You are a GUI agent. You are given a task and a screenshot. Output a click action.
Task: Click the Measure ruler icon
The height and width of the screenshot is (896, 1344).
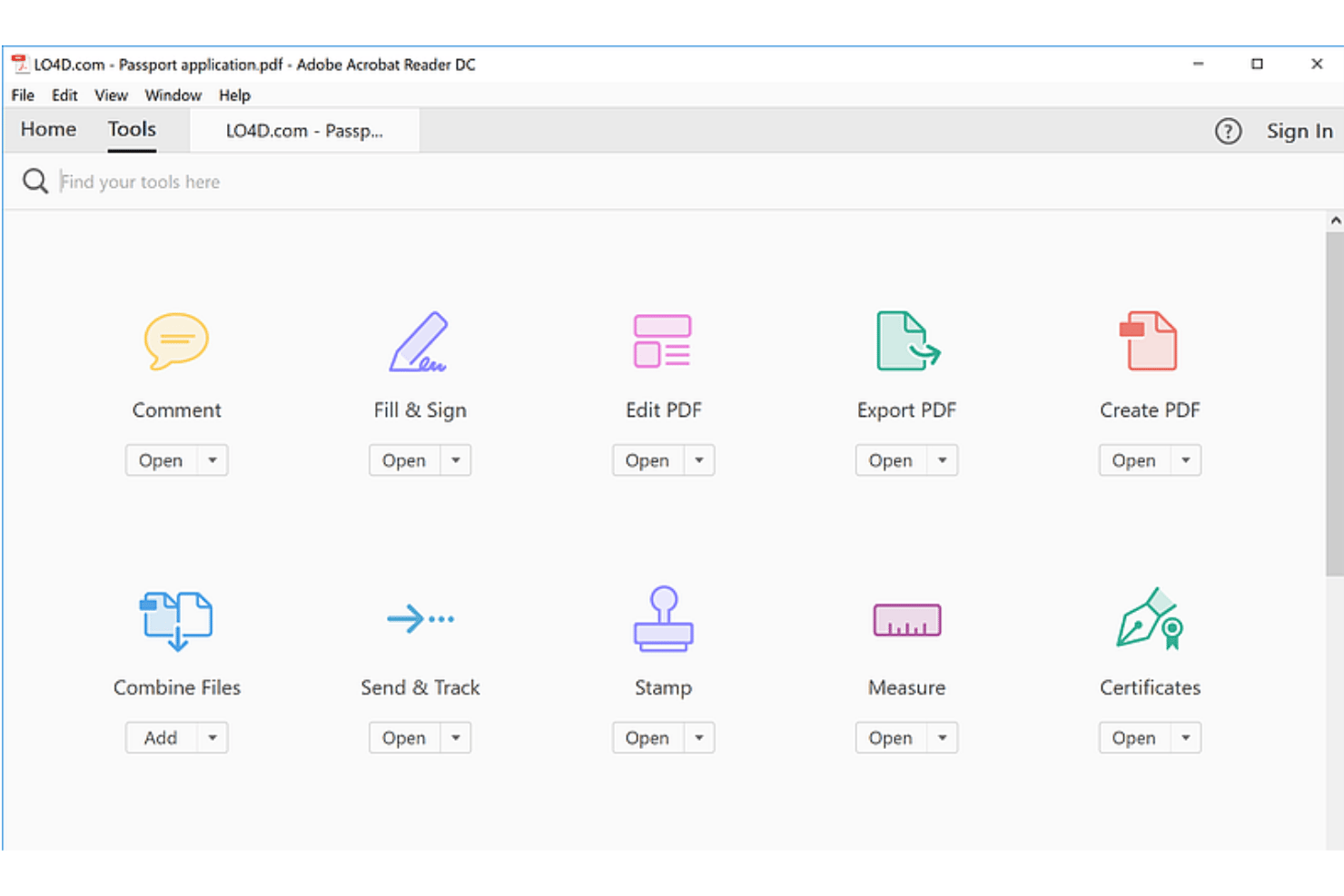coord(906,621)
